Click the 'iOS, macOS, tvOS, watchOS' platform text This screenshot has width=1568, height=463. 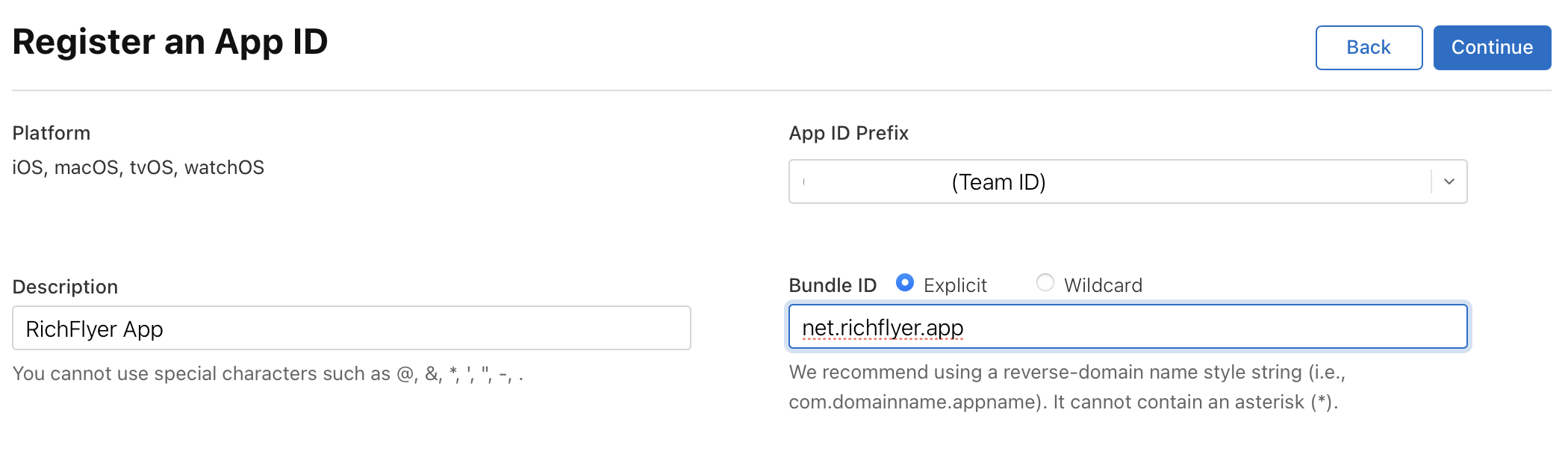138,167
